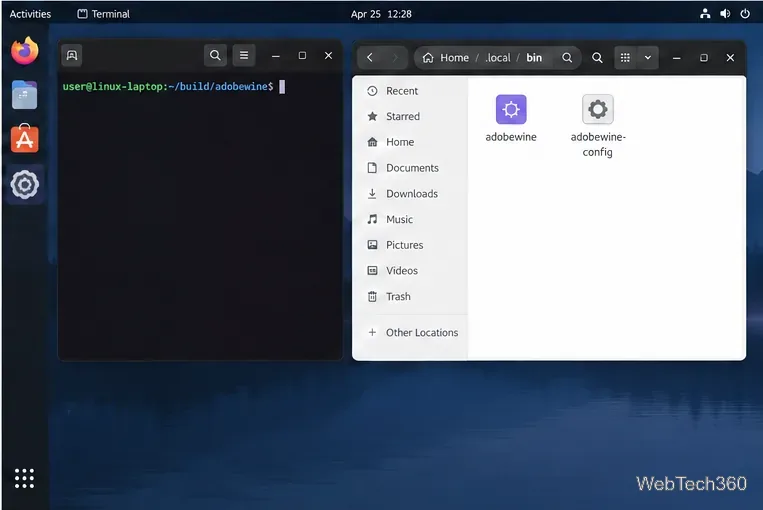Go back in Files window
The image size is (763, 510).
tap(370, 58)
